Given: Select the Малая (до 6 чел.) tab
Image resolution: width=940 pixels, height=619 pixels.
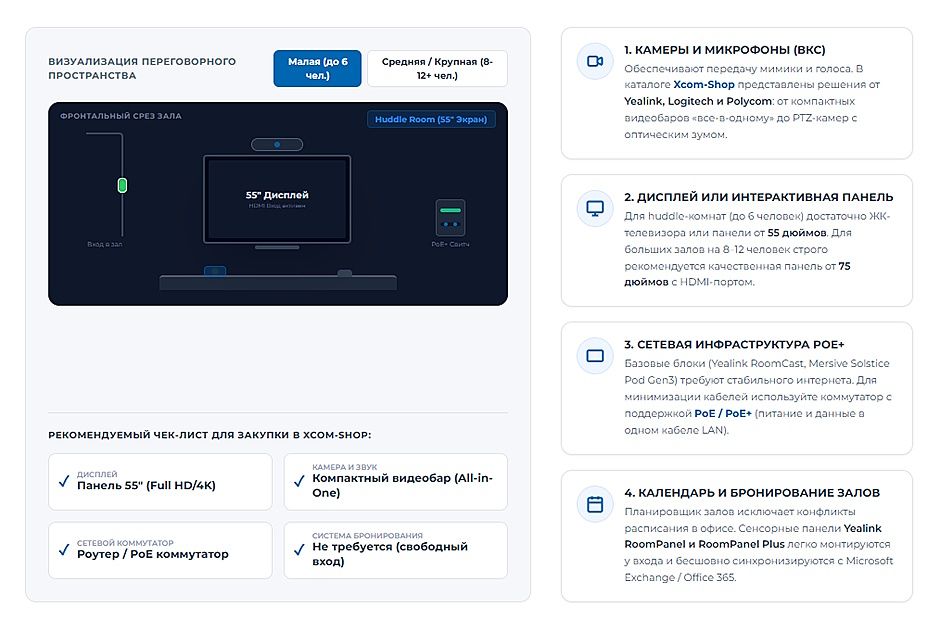Looking at the screenshot, I should coord(317,68).
